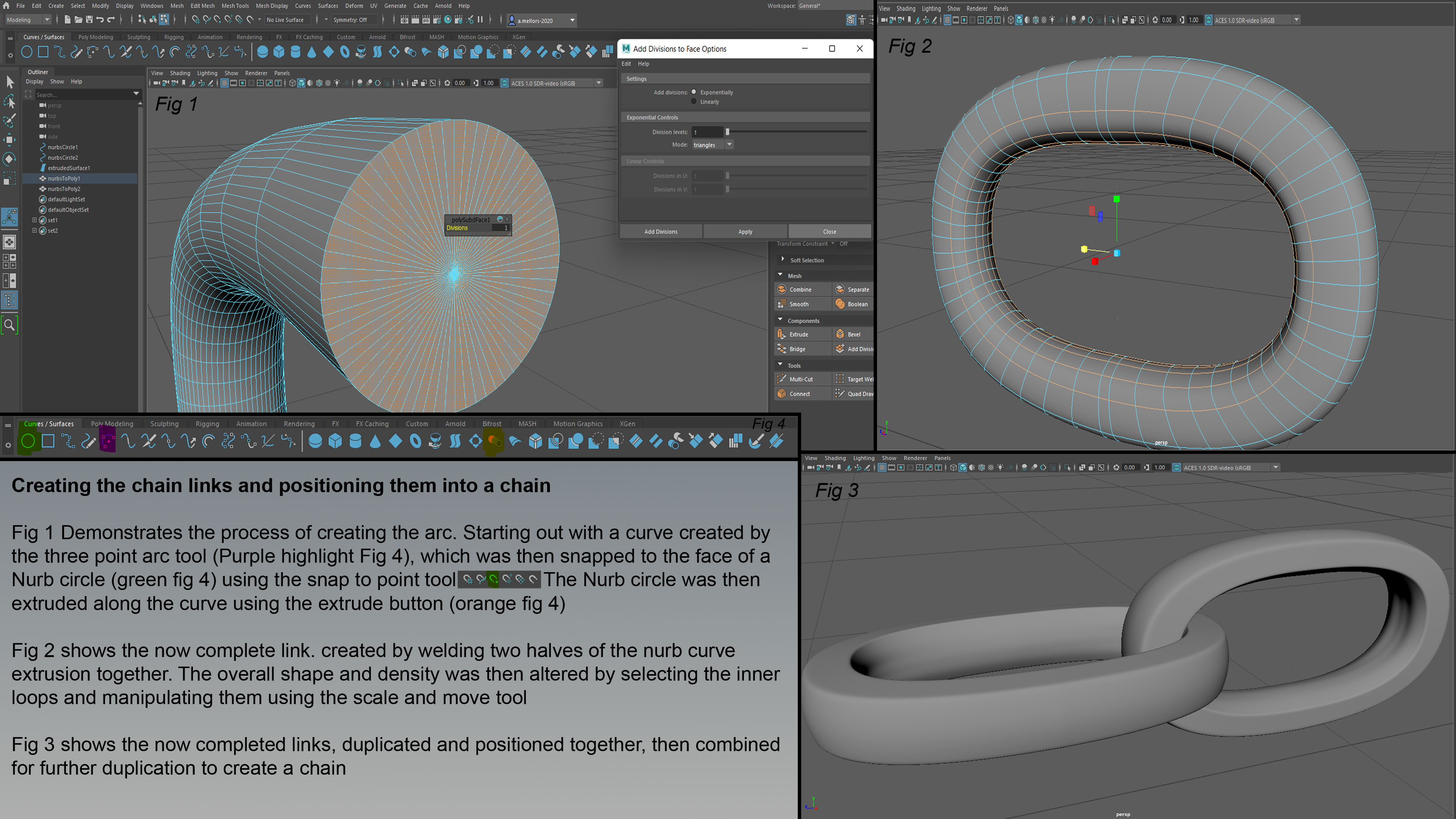Screen dimensions: 1456x819
Task: Switch to the Poly Modeling shelf tab
Action: [96, 37]
